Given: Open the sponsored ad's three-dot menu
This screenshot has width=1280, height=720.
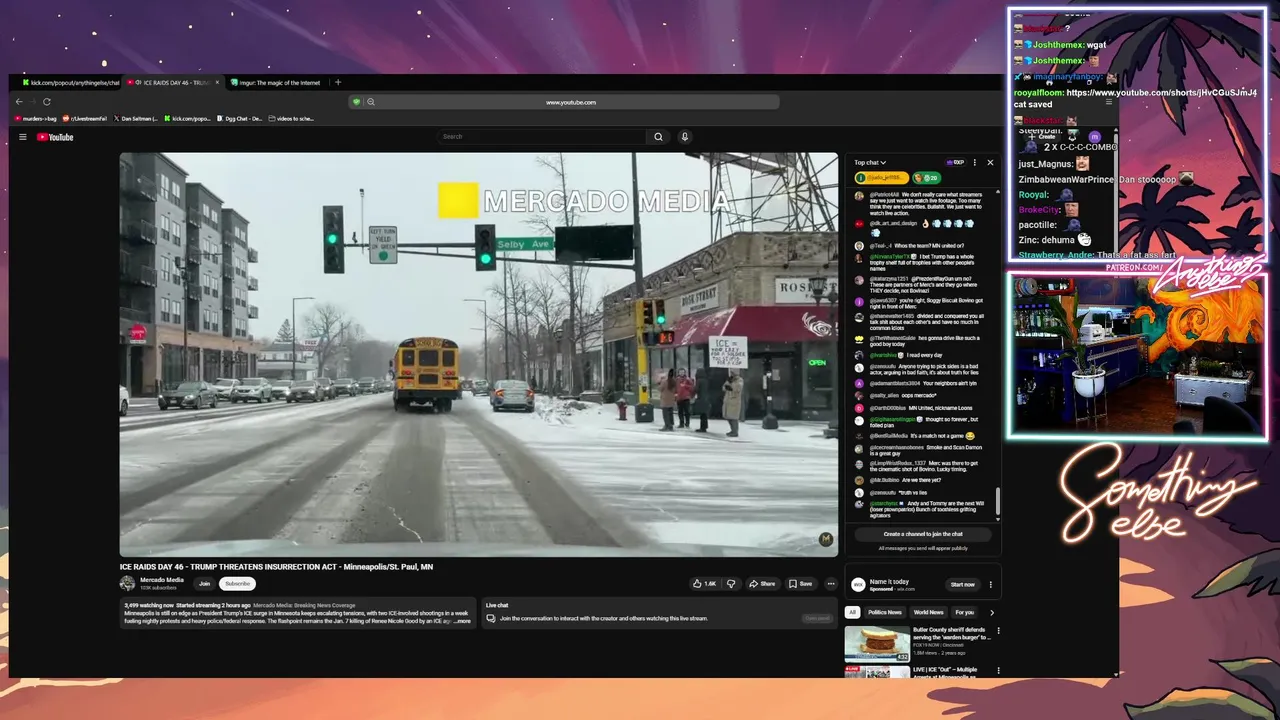Looking at the screenshot, I should coord(991,584).
